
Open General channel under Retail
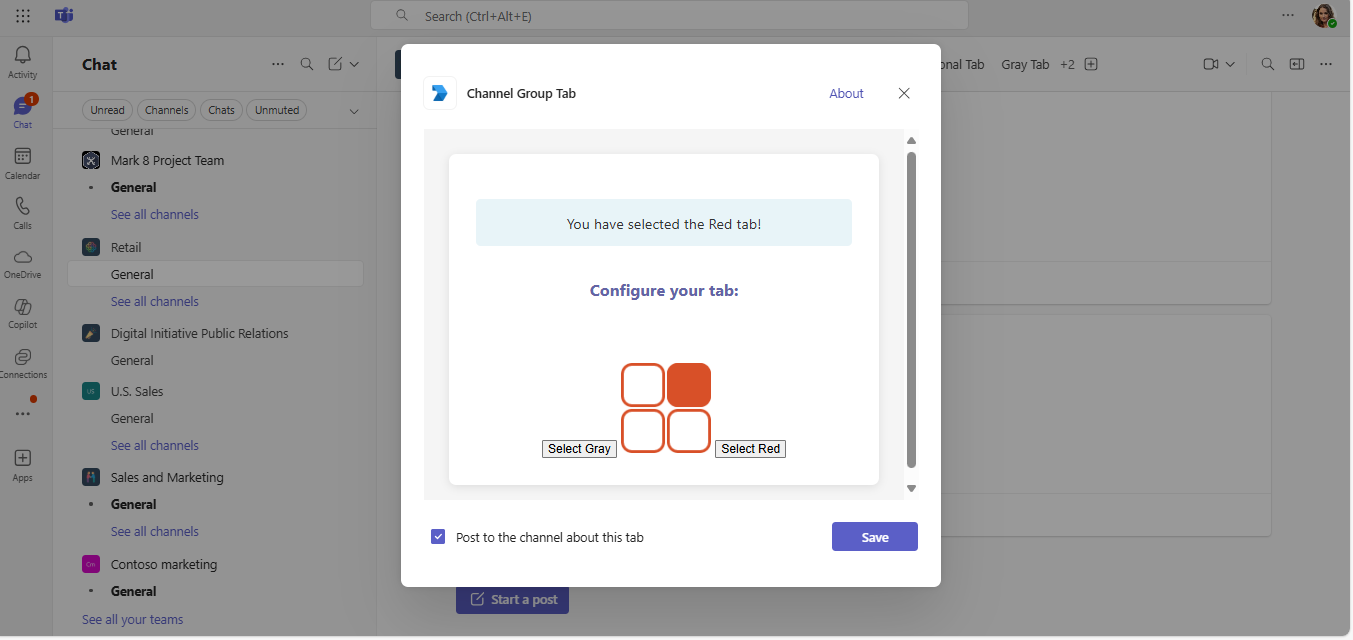pyautogui.click(x=215, y=274)
